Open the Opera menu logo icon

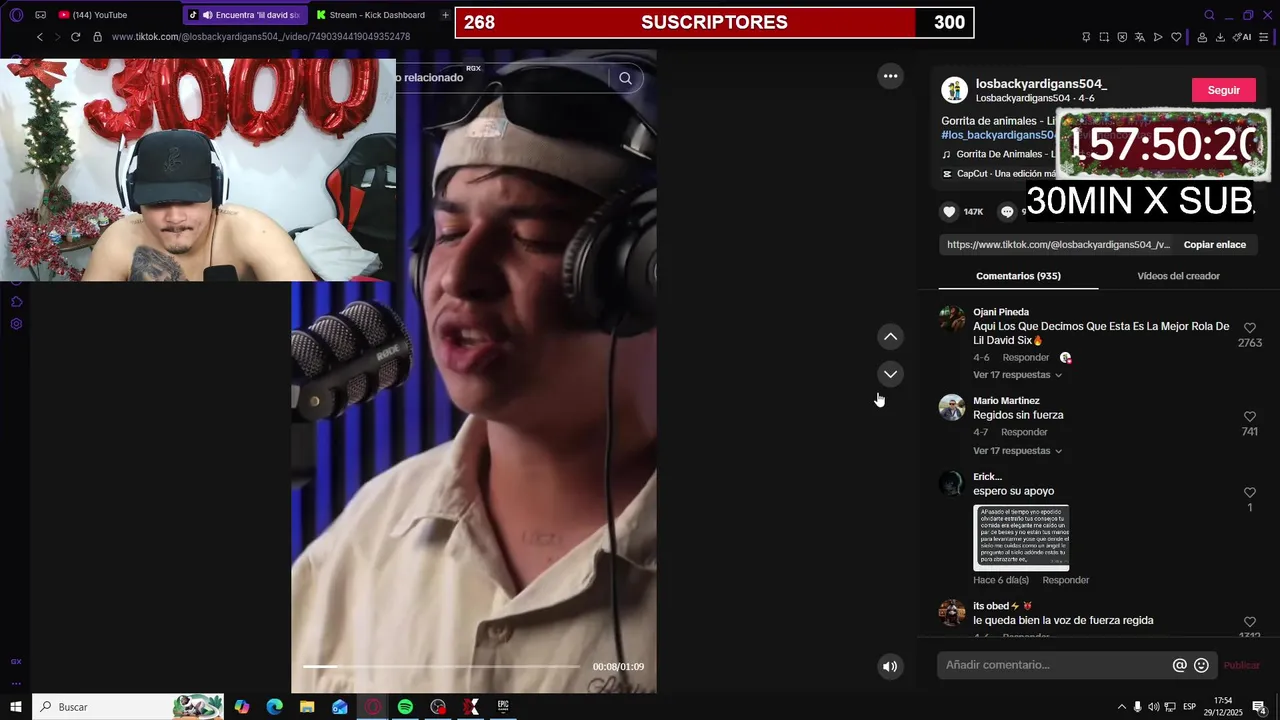(x=16, y=15)
